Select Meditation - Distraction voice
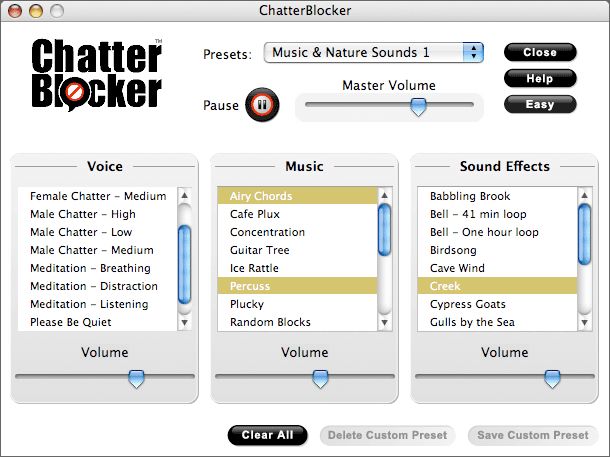This screenshot has height=457, width=610. point(98,286)
